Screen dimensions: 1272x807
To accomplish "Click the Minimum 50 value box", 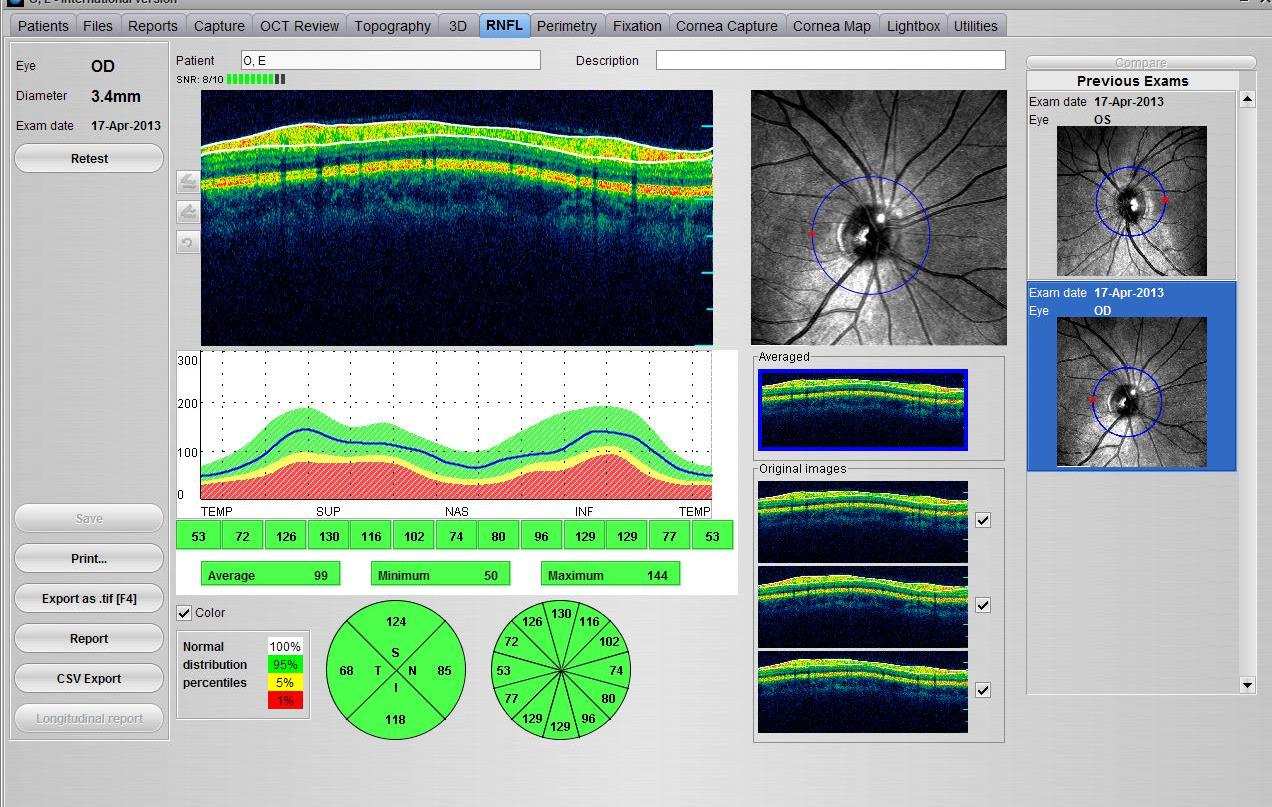I will tap(440, 575).
